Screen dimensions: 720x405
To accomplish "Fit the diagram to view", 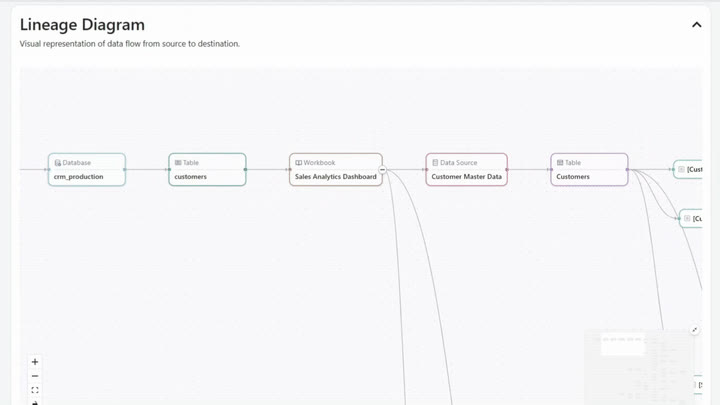I will (35, 390).
